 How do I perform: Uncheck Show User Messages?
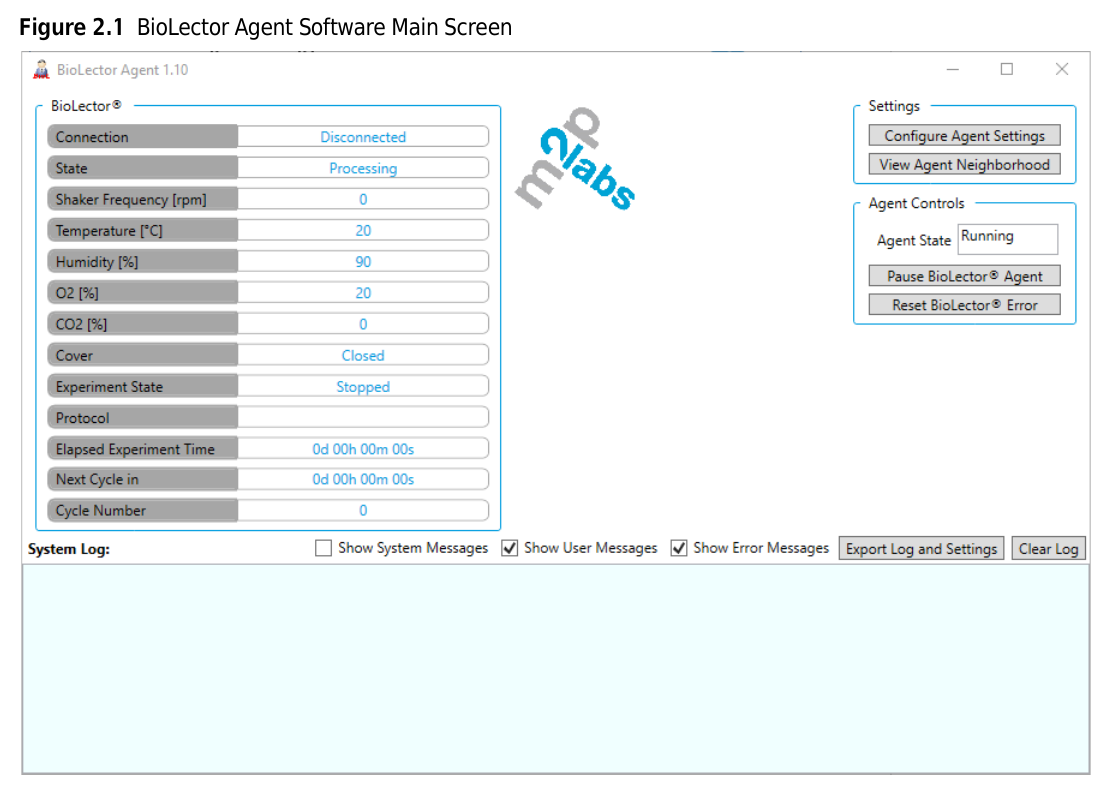tap(510, 548)
